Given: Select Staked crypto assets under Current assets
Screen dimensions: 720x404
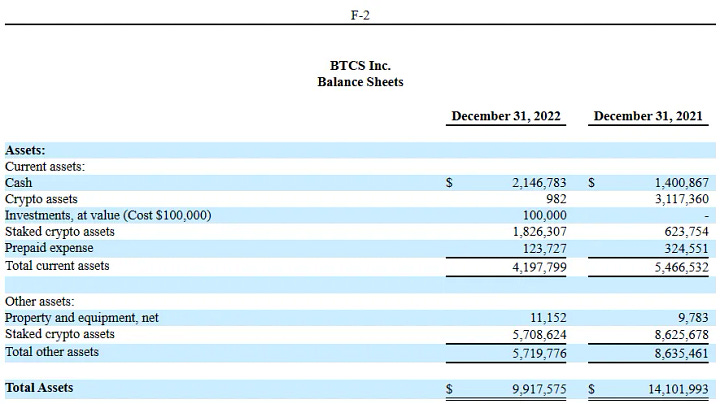Looking at the screenshot, I should point(60,232).
